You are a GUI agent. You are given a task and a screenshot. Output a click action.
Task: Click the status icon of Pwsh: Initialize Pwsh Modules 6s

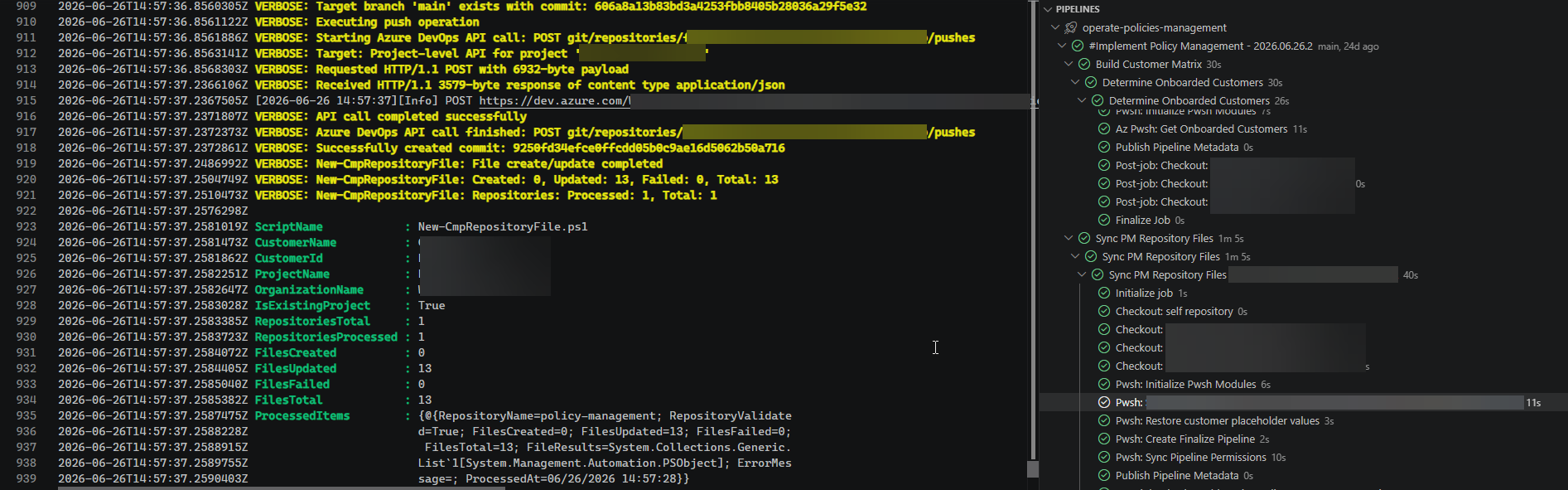pyautogui.click(x=1104, y=384)
